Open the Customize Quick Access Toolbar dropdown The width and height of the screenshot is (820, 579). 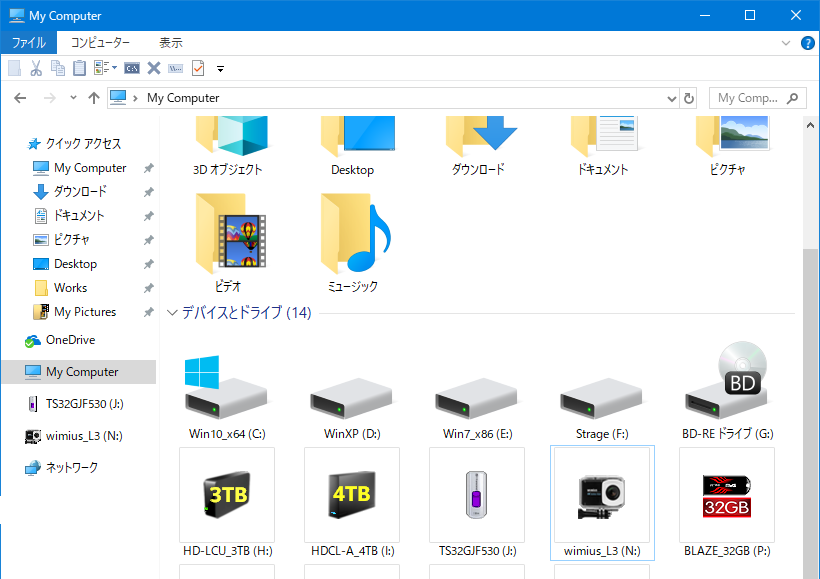tap(221, 69)
